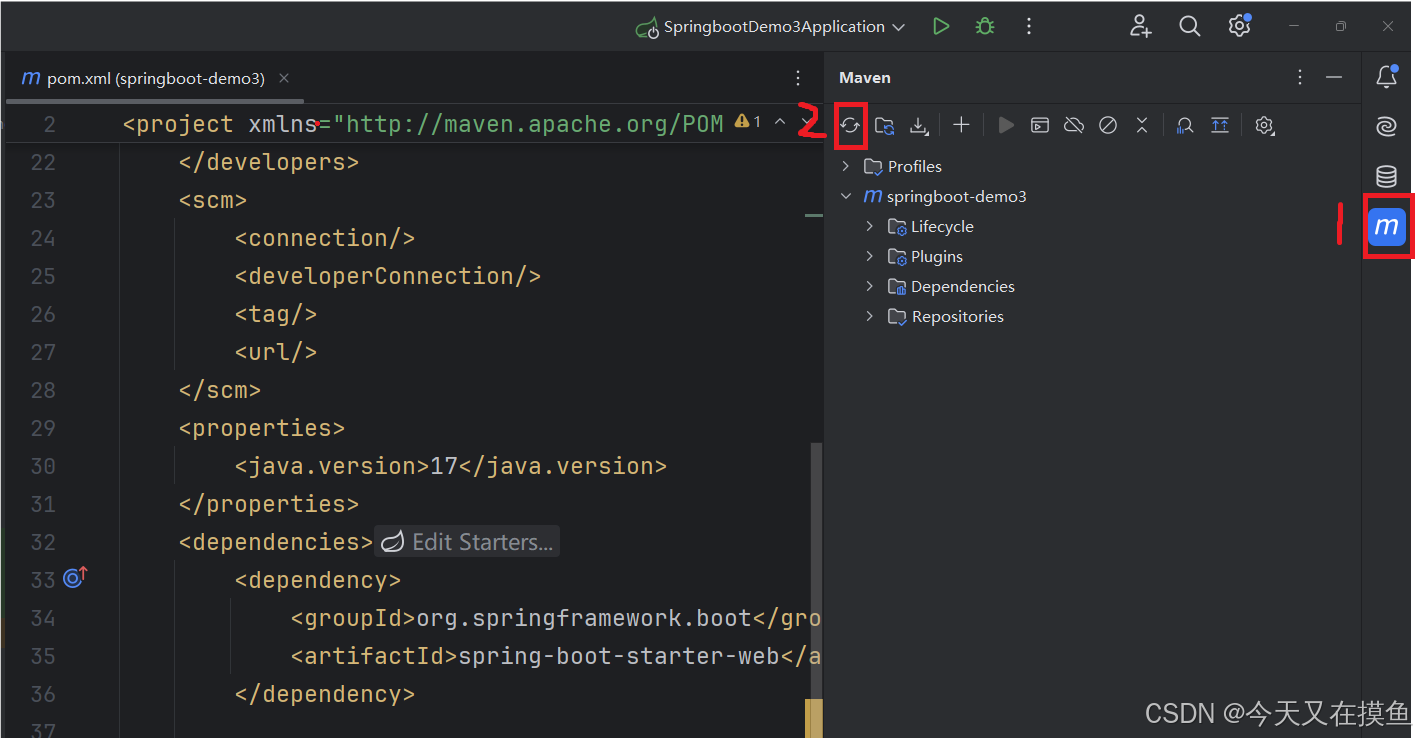The height and width of the screenshot is (740, 1417).
Task: Open the SpringbootDemo3Application run configuration dropdown
Action: coord(770,27)
